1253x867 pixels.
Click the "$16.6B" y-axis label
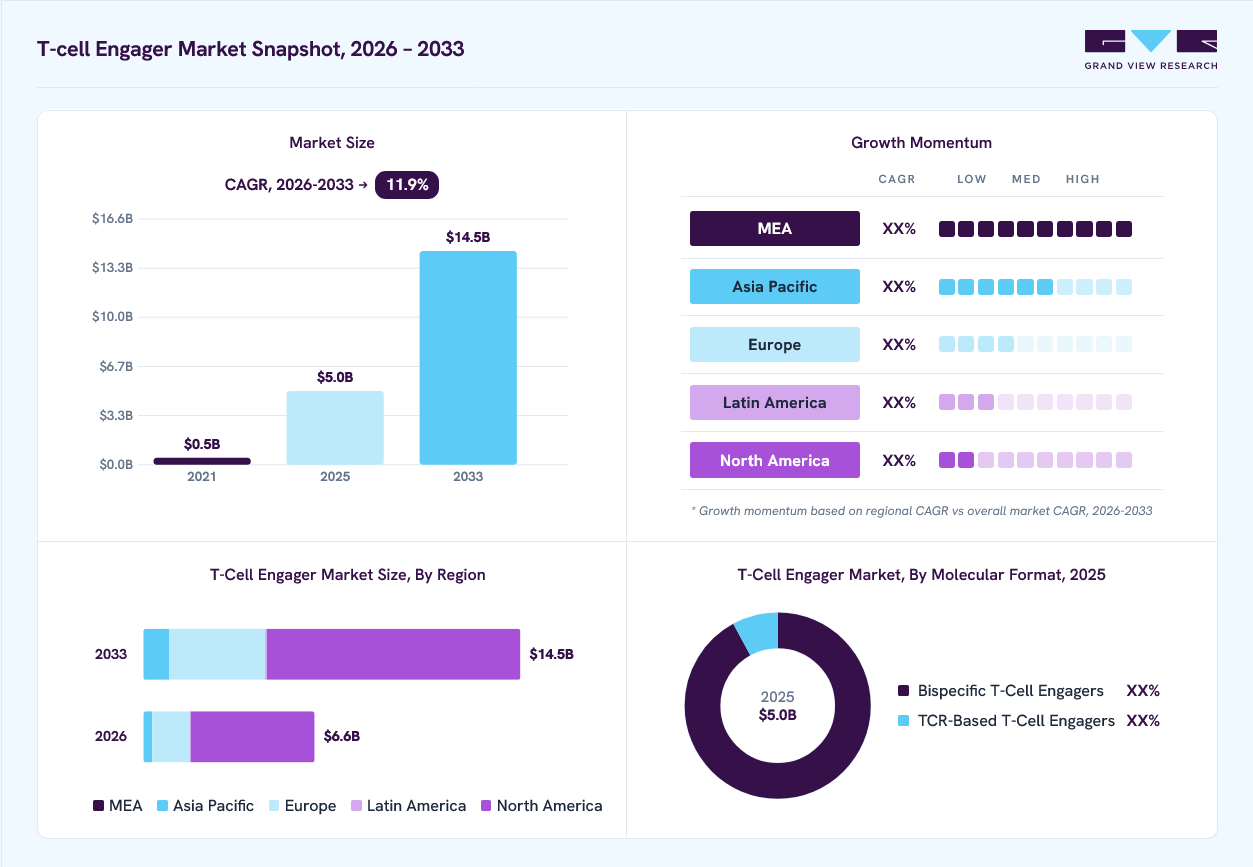coord(112,218)
